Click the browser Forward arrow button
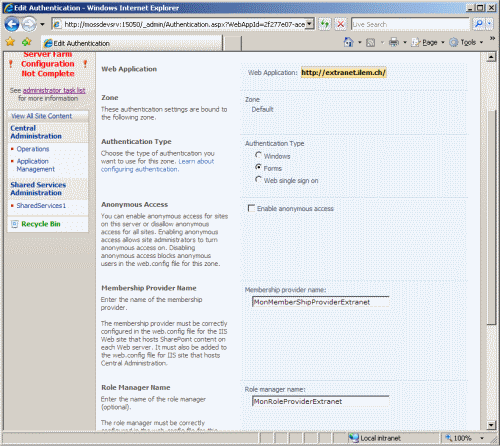This screenshot has width=500, height=446. point(29,24)
